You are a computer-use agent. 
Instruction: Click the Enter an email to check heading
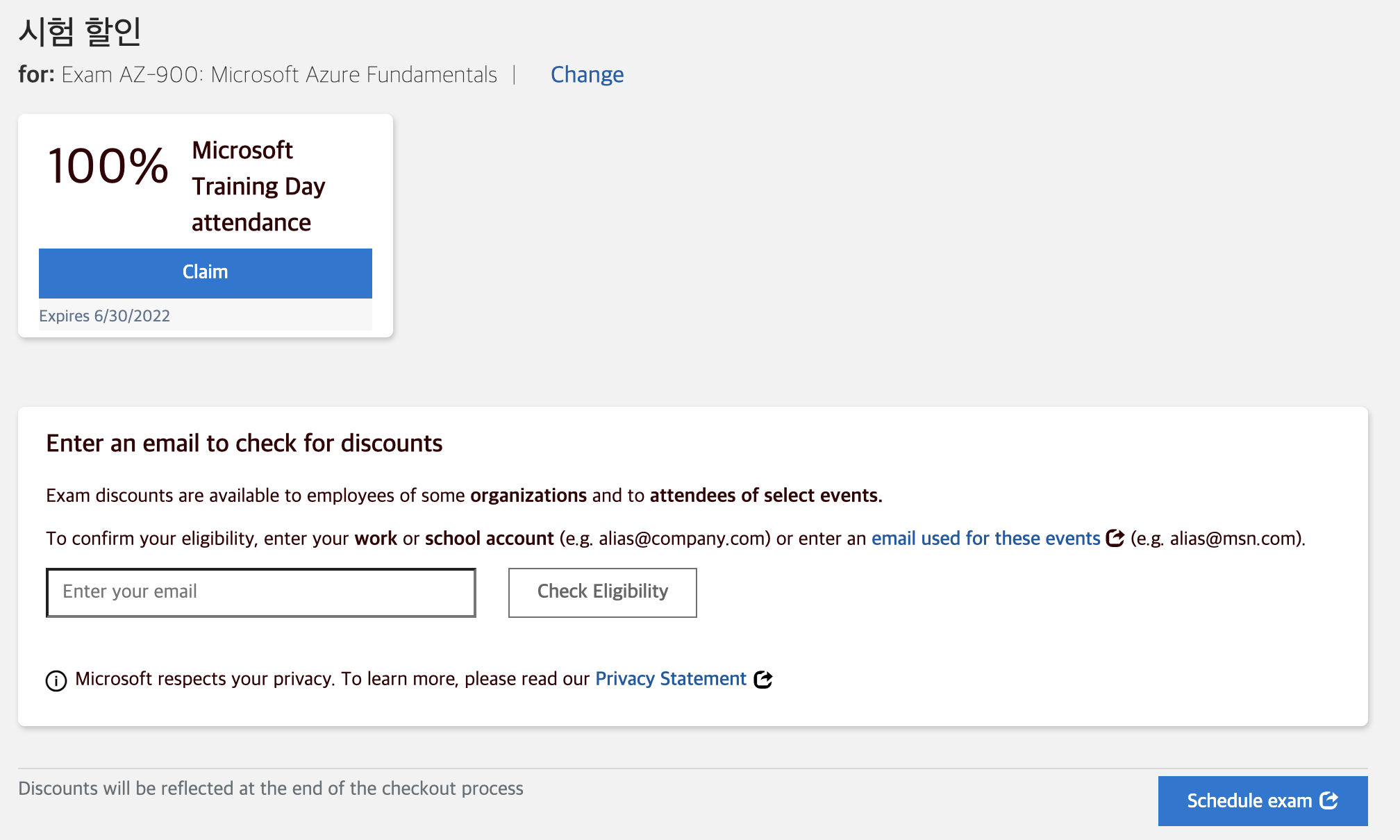244,443
